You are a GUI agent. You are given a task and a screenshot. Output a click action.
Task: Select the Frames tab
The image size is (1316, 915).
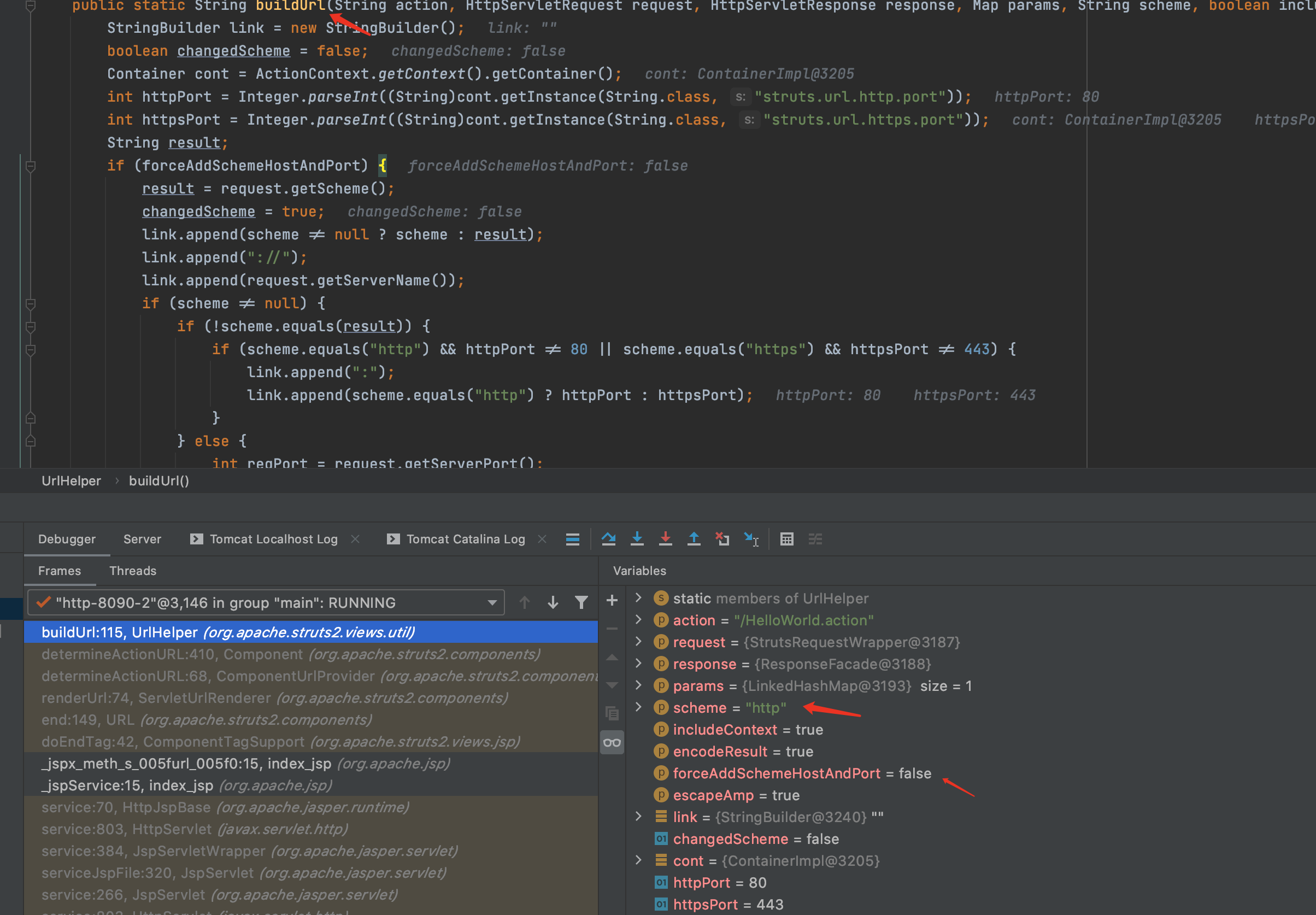60,571
